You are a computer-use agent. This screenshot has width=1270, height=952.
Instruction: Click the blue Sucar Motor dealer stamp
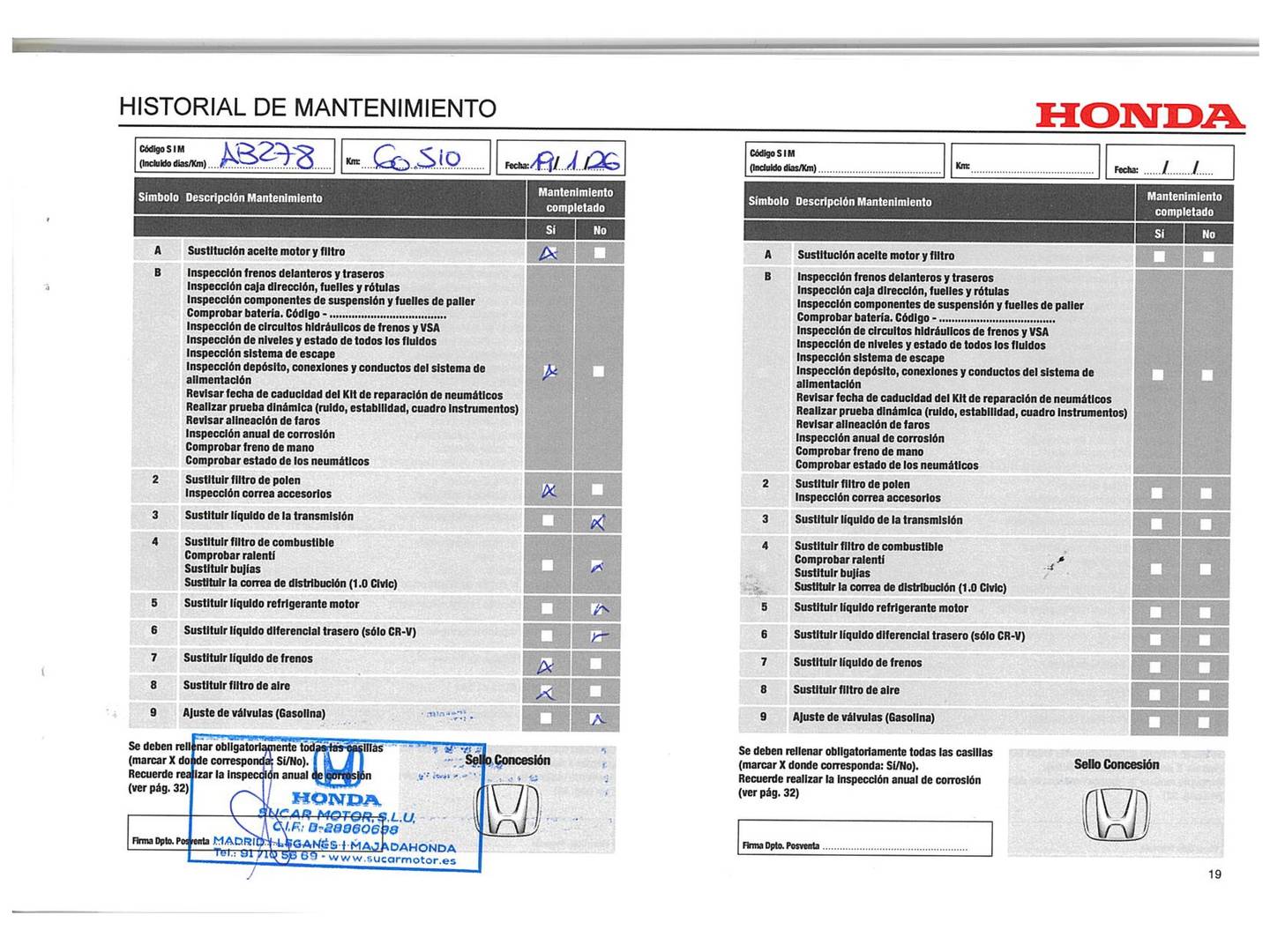336,802
